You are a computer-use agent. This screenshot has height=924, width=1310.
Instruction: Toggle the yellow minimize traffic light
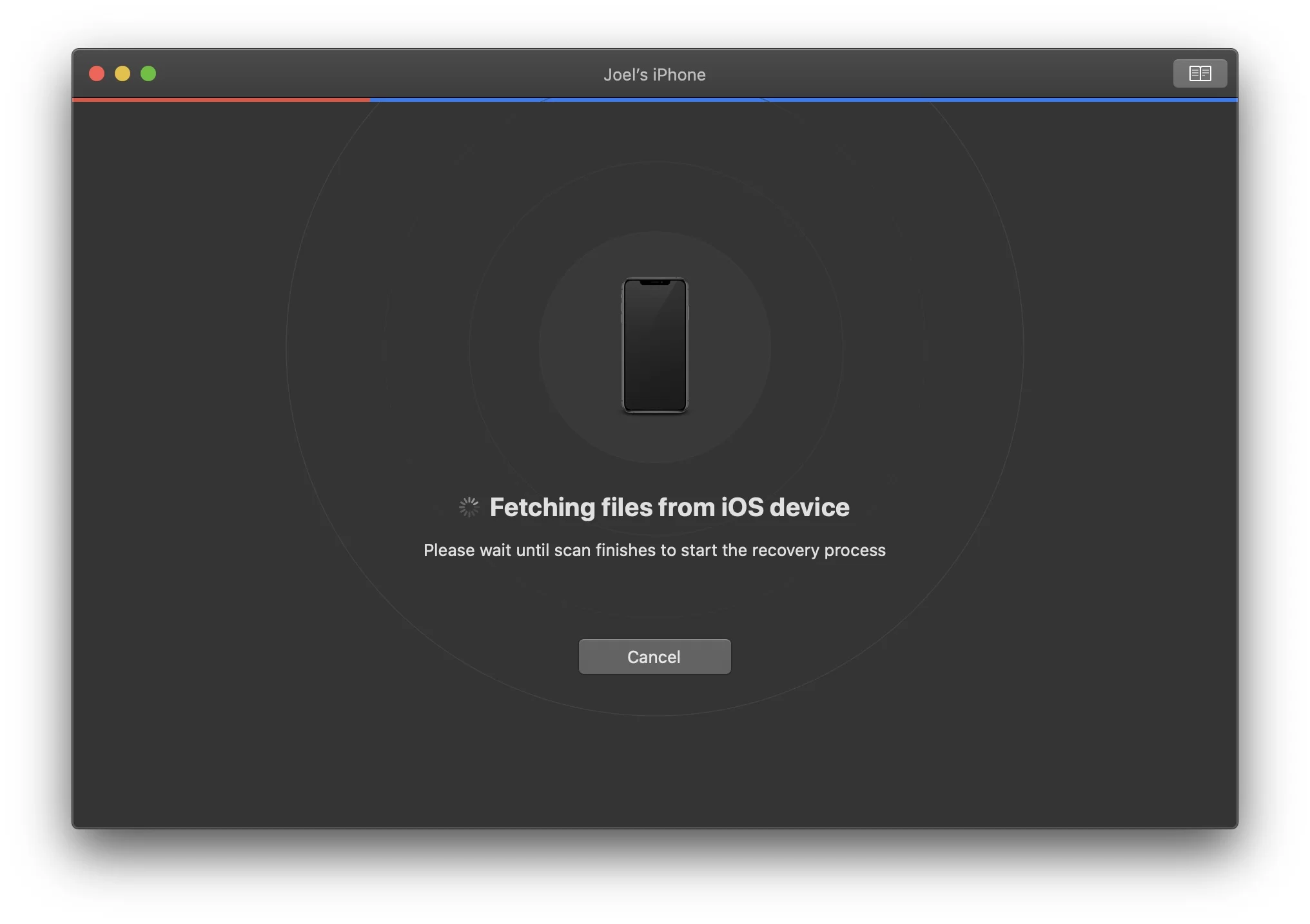122,73
